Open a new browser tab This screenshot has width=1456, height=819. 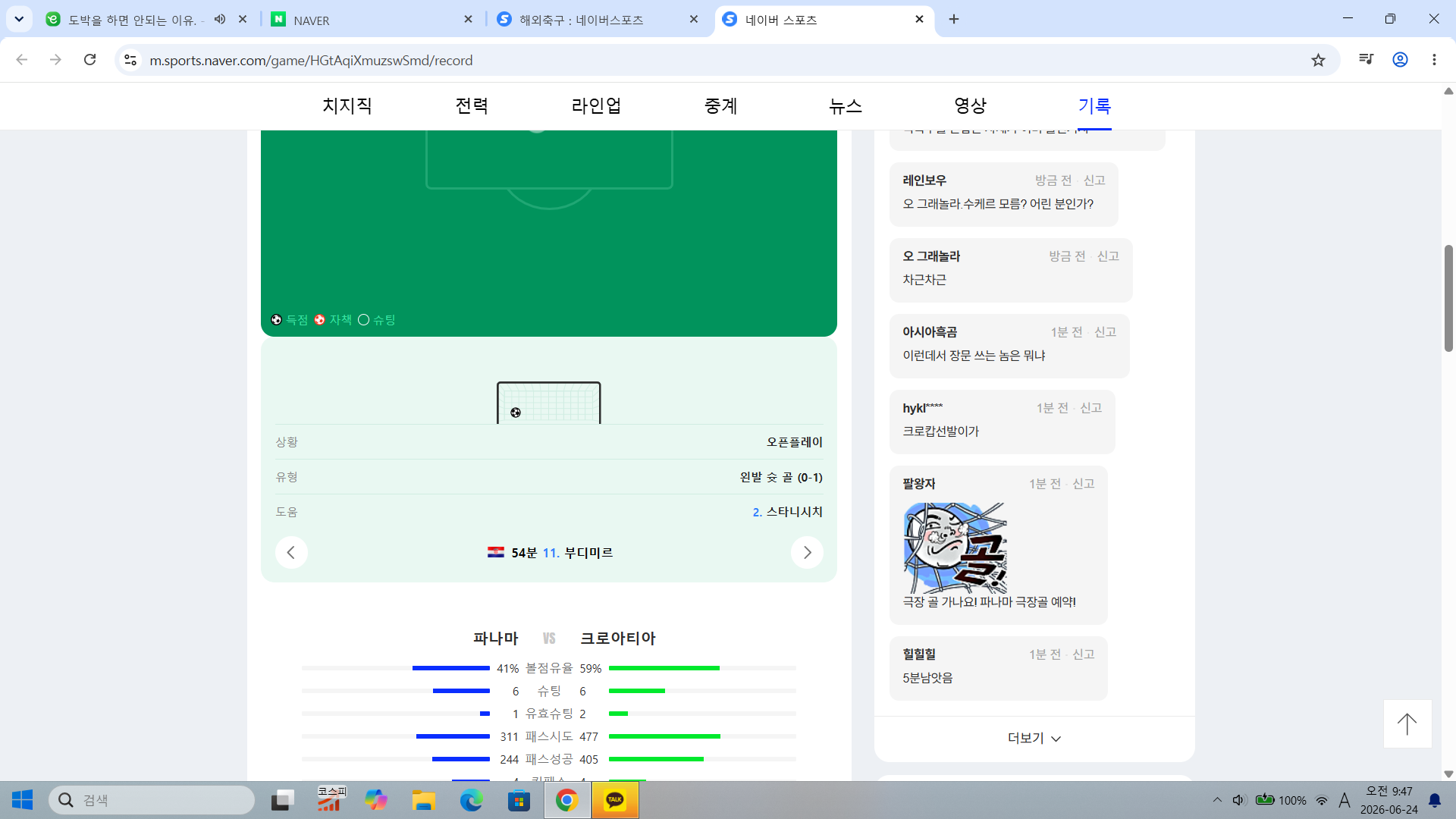point(954,19)
